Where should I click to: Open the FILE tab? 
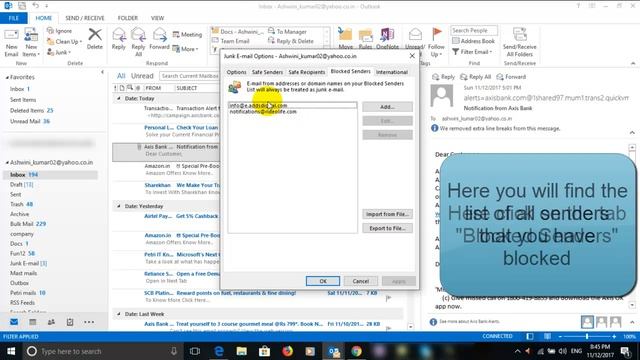click(x=14, y=18)
